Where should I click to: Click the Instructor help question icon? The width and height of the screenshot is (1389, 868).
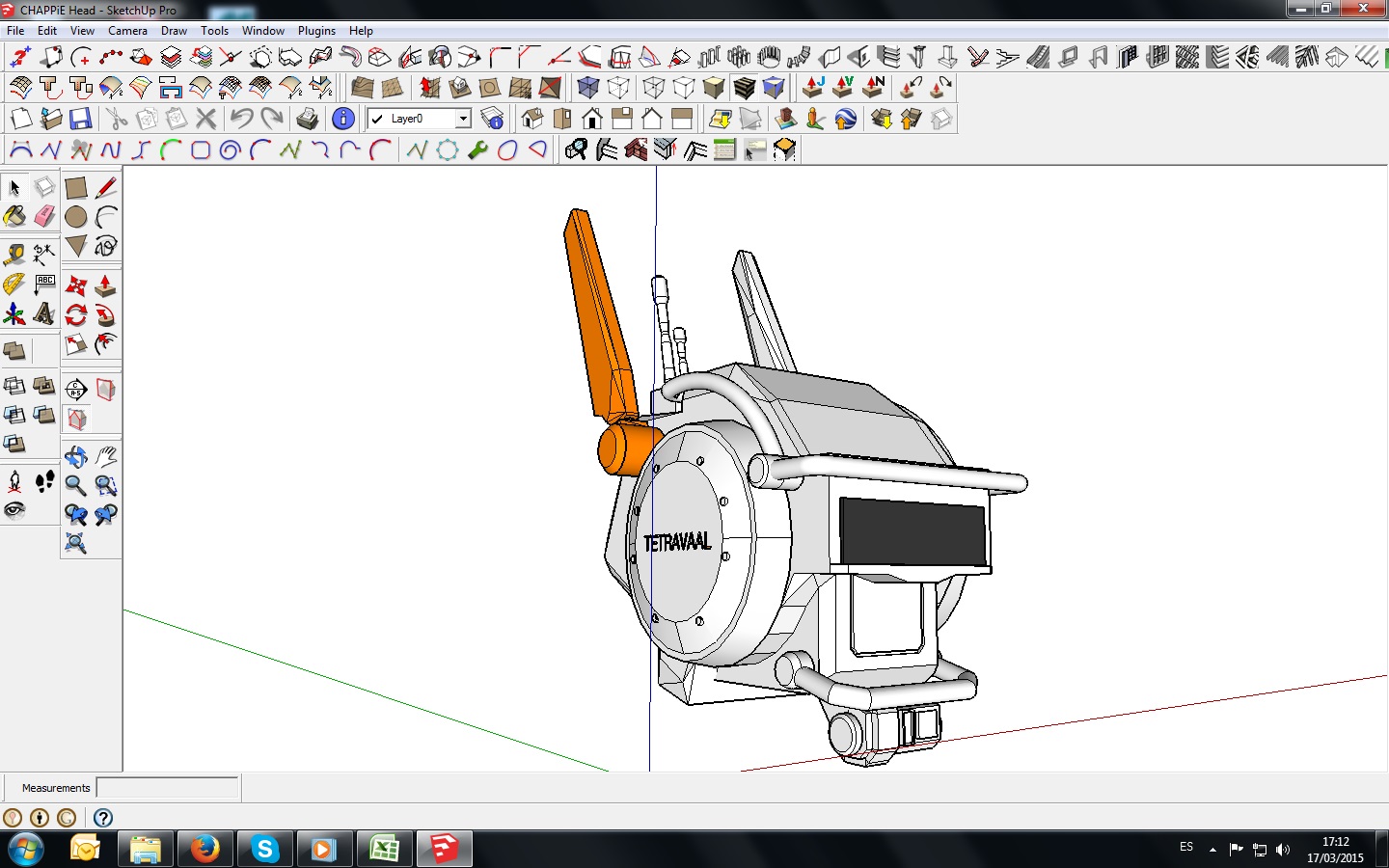click(x=103, y=818)
